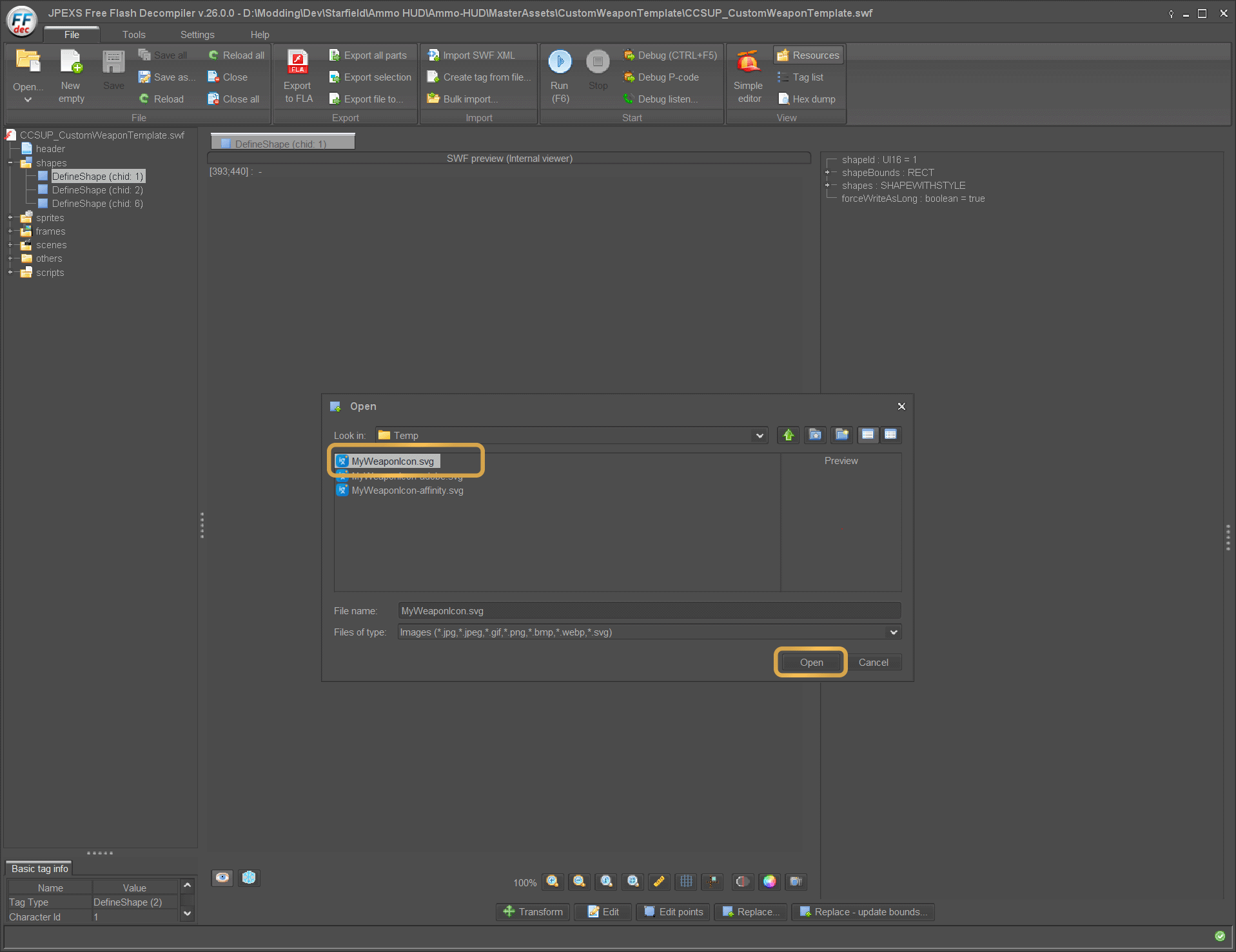The image size is (1236, 952).
Task: Toggle the grid display icon
Action: click(x=687, y=881)
